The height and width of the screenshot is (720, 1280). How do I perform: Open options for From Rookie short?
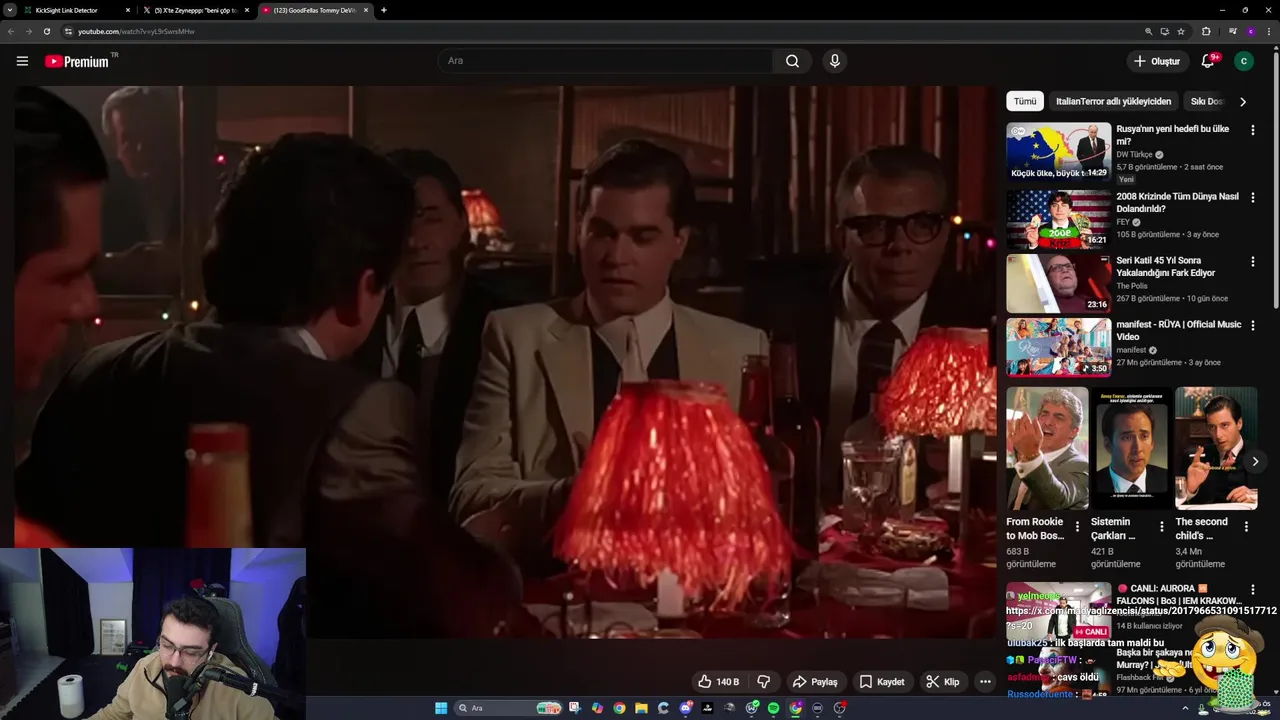pyautogui.click(x=1077, y=526)
